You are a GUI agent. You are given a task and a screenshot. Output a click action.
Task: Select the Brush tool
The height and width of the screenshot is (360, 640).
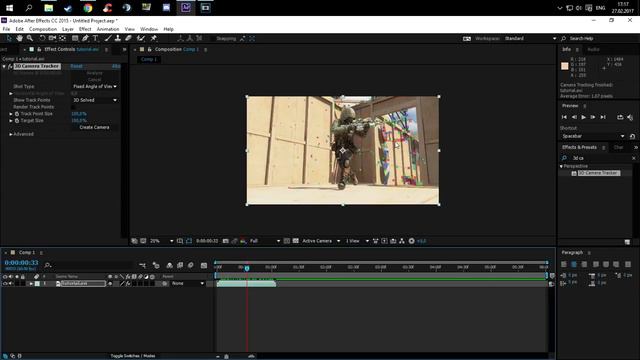(108, 38)
